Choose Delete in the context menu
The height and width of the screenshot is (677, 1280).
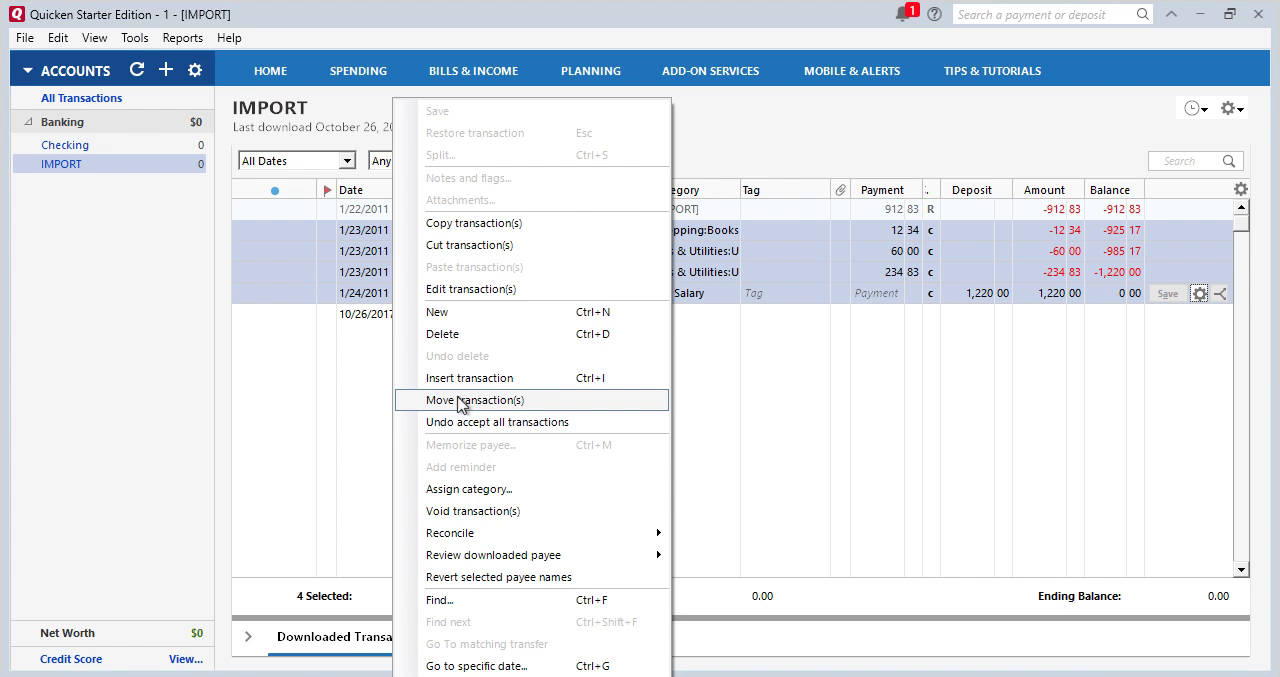(x=532, y=334)
